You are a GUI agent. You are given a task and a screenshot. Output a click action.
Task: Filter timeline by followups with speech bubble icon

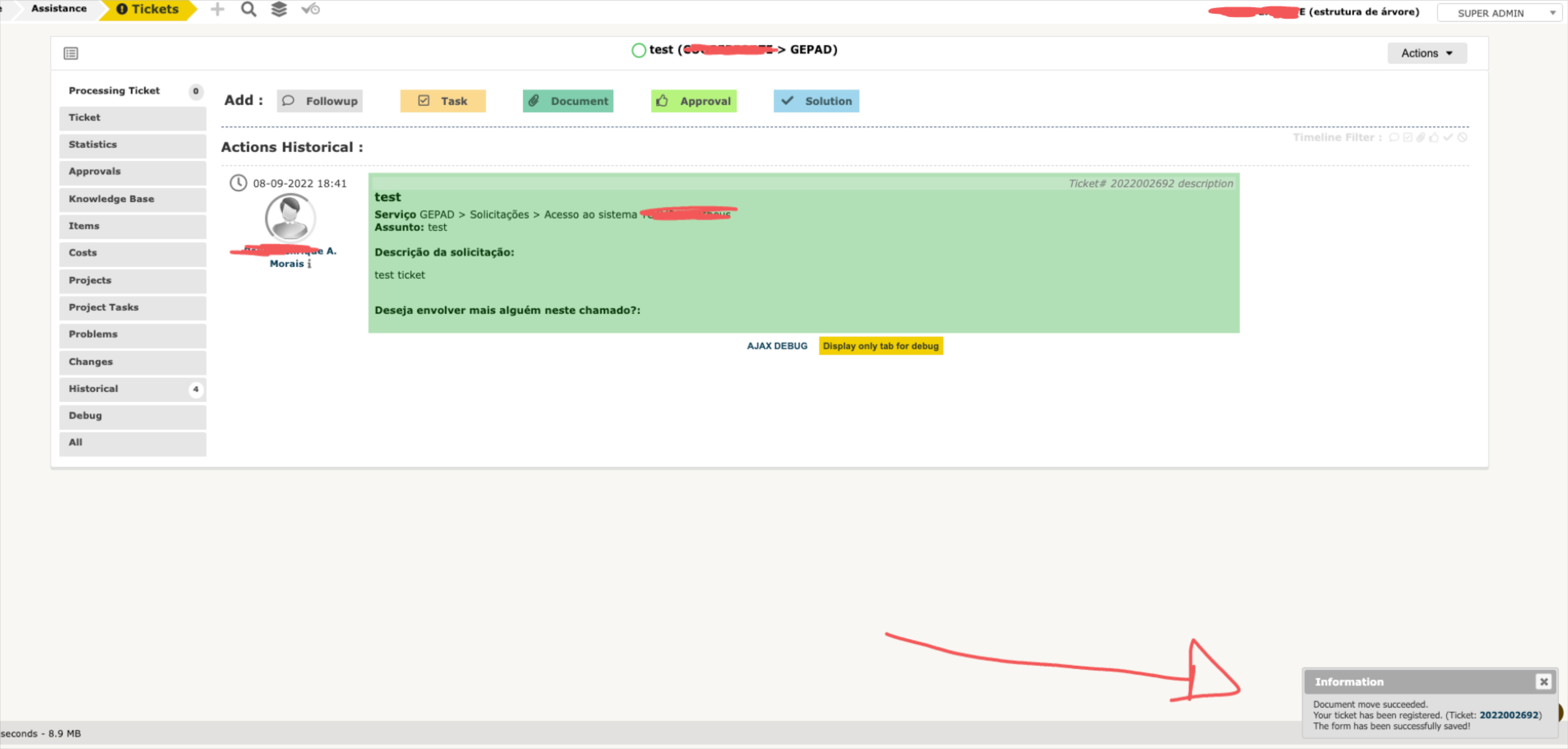pos(1395,138)
